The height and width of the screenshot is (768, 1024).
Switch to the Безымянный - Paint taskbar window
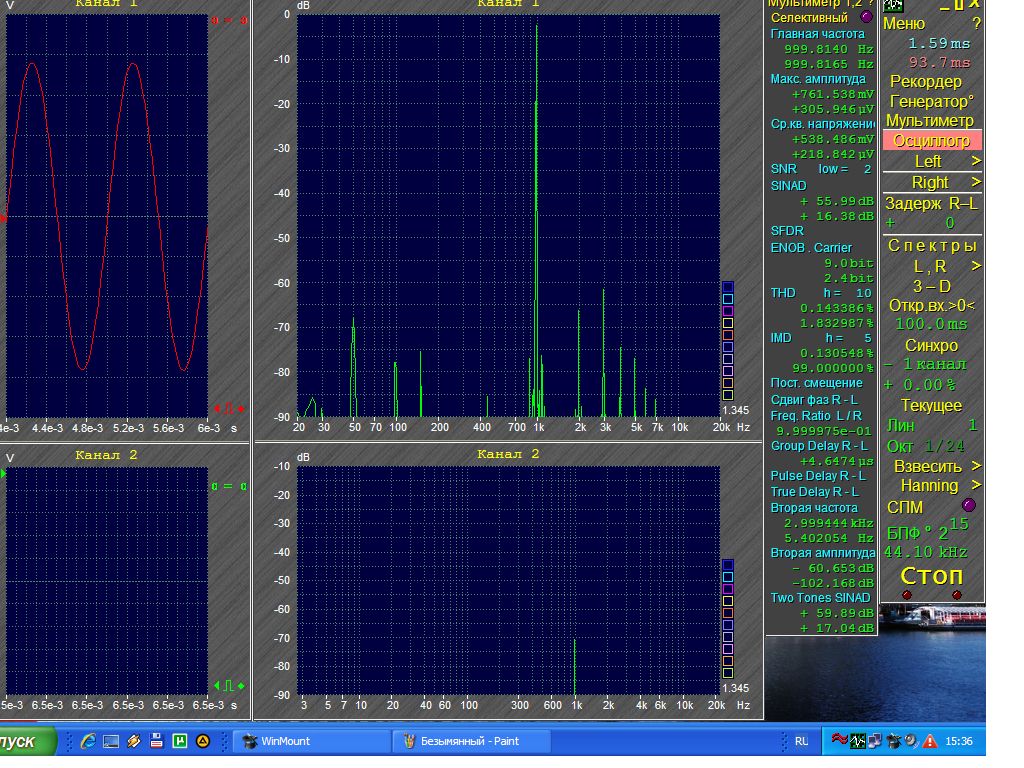pos(470,741)
